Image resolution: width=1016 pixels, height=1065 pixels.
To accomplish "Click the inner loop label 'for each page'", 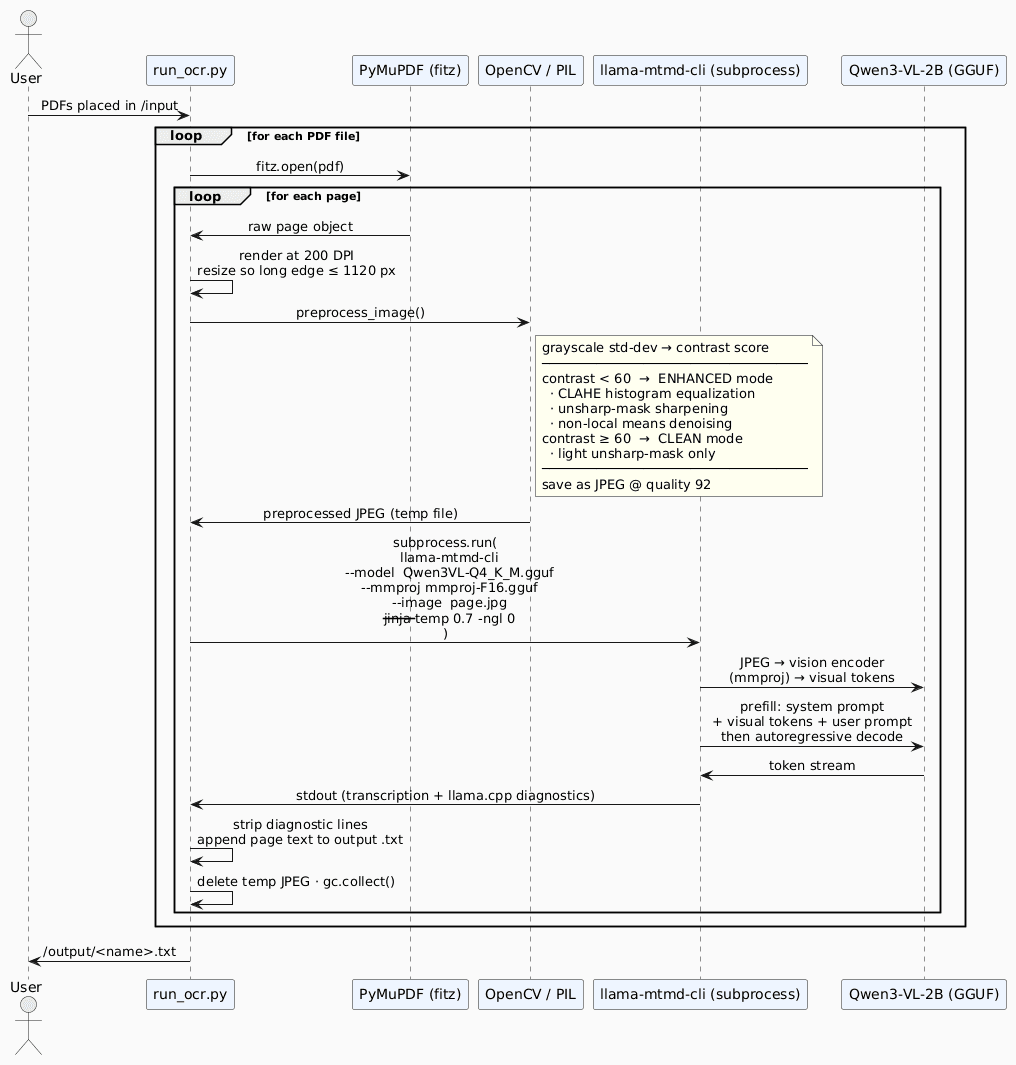I will coord(313,196).
